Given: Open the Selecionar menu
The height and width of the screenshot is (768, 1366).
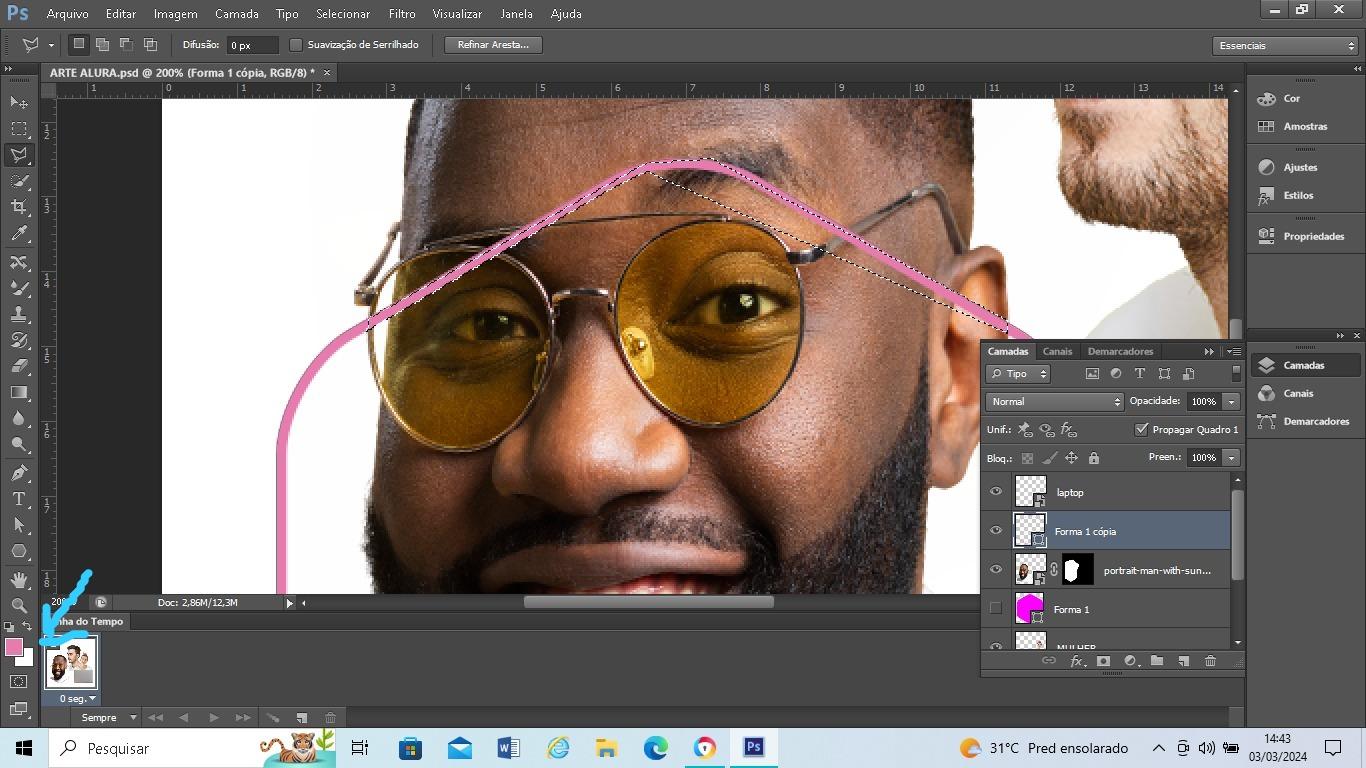Looking at the screenshot, I should coord(343,14).
